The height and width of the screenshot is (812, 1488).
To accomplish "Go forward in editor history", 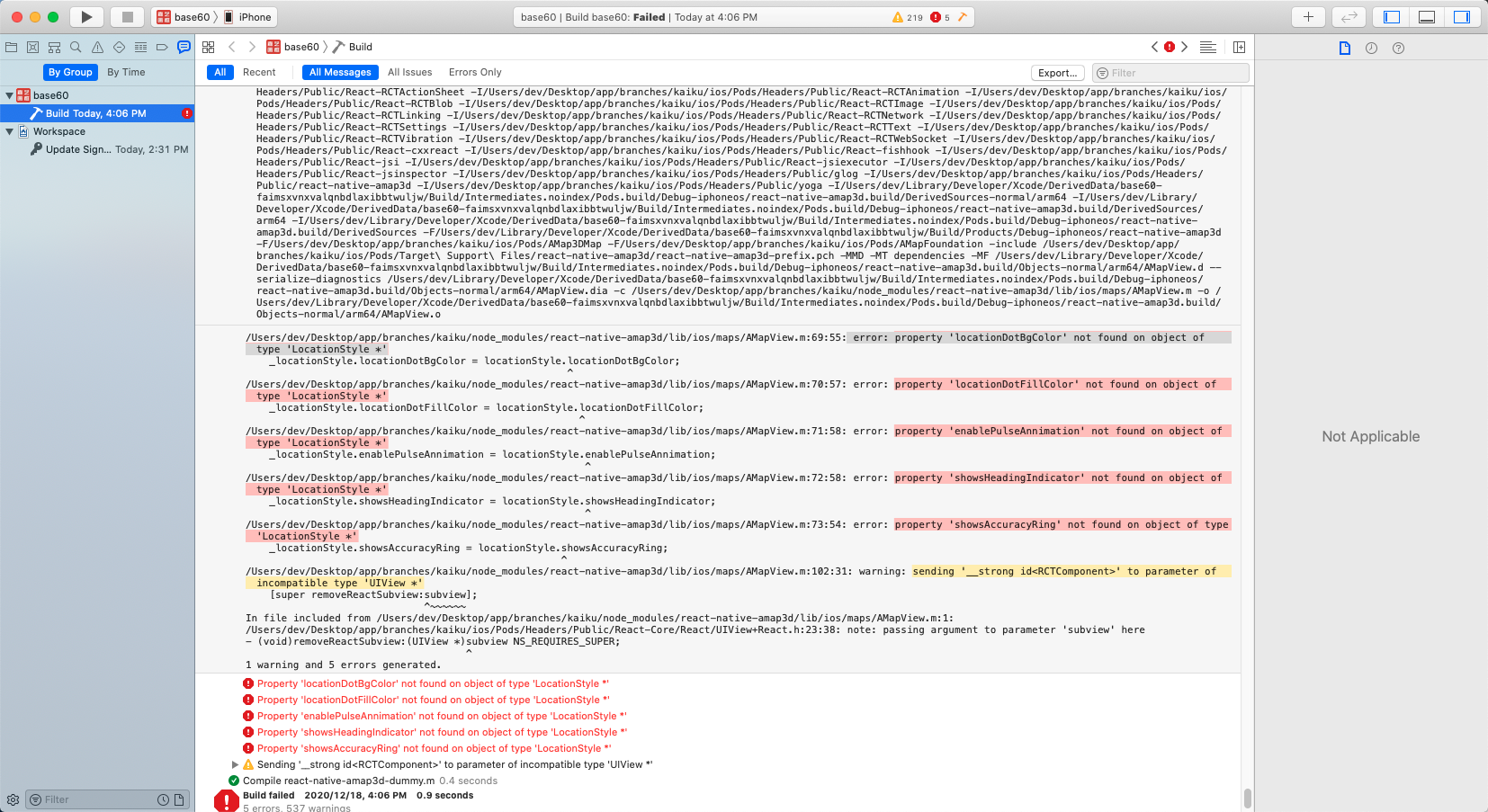I will coord(252,47).
